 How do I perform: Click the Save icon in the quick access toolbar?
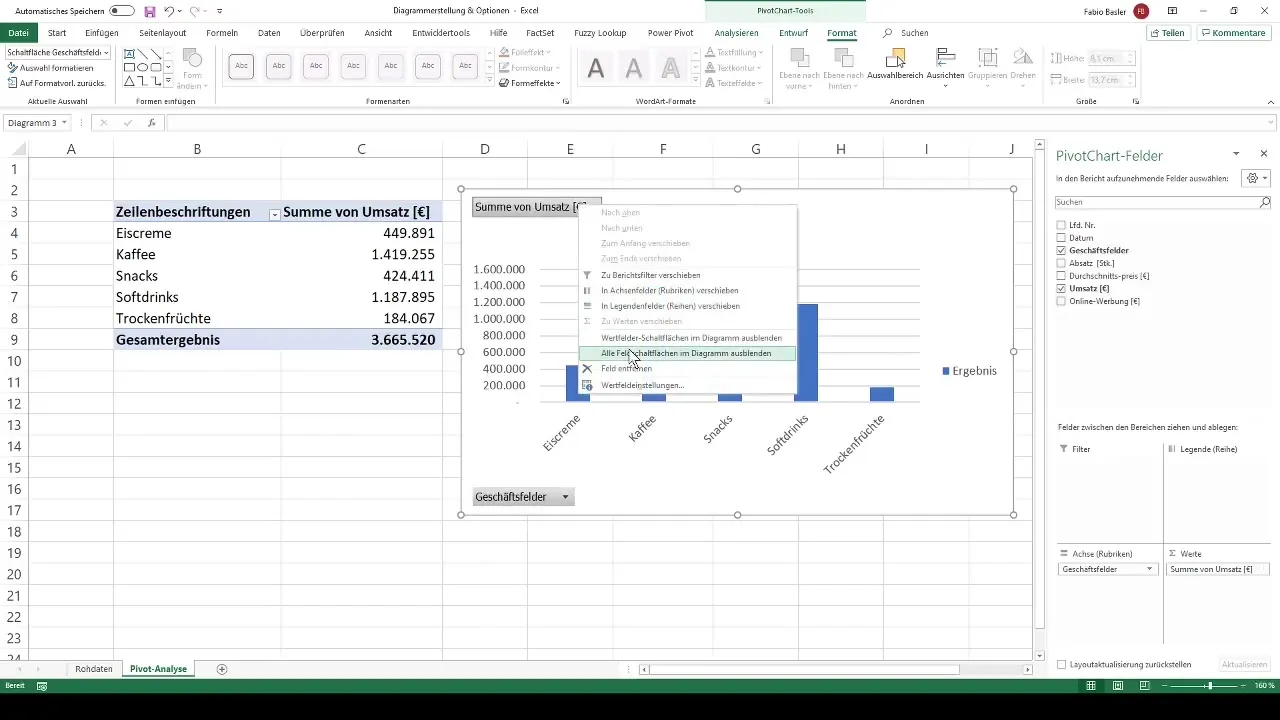pyautogui.click(x=149, y=11)
